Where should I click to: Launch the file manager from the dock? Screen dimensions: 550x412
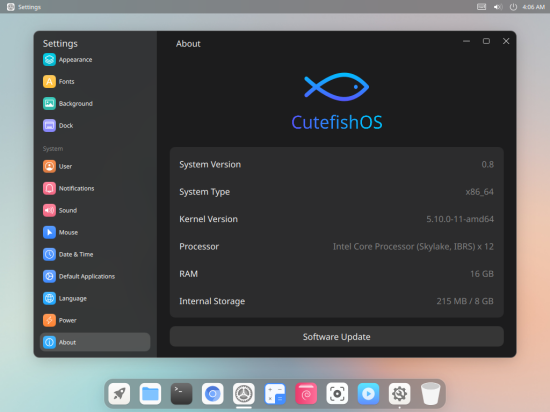[150, 394]
